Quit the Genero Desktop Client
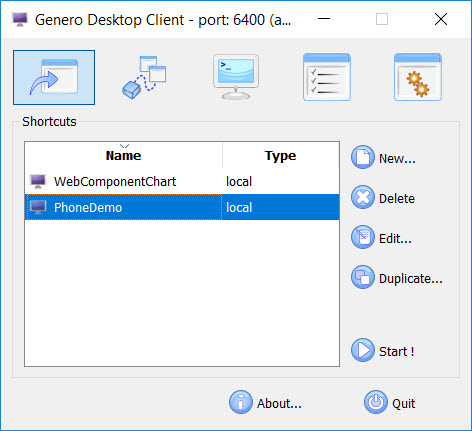472x431 pixels. pos(390,402)
